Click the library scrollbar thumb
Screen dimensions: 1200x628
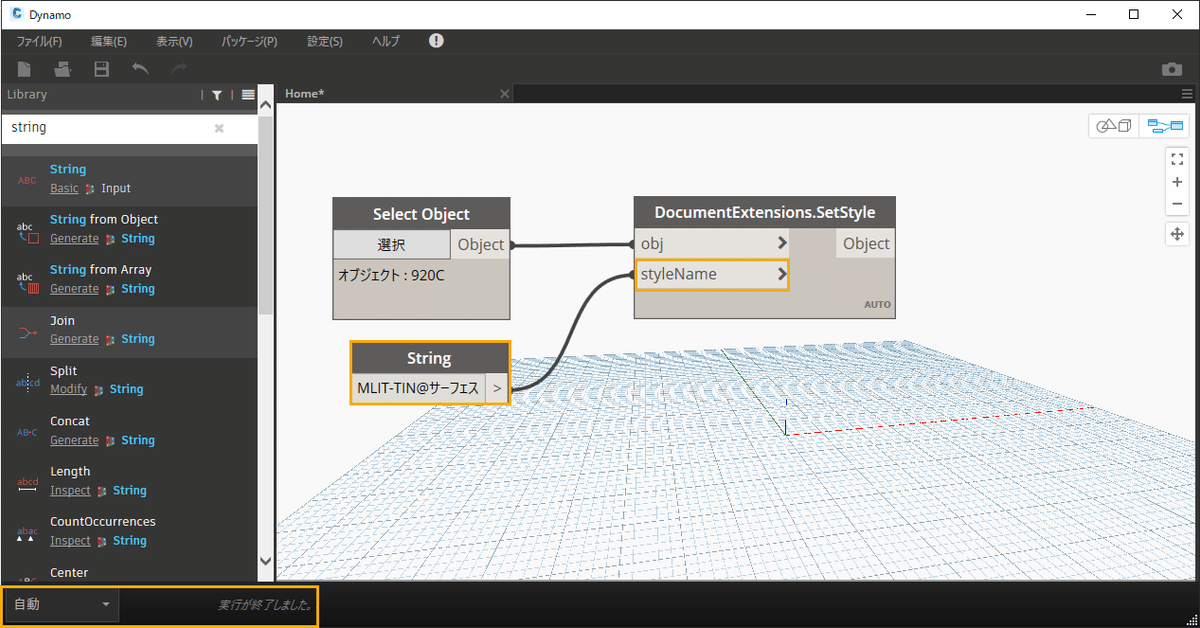pos(266,215)
